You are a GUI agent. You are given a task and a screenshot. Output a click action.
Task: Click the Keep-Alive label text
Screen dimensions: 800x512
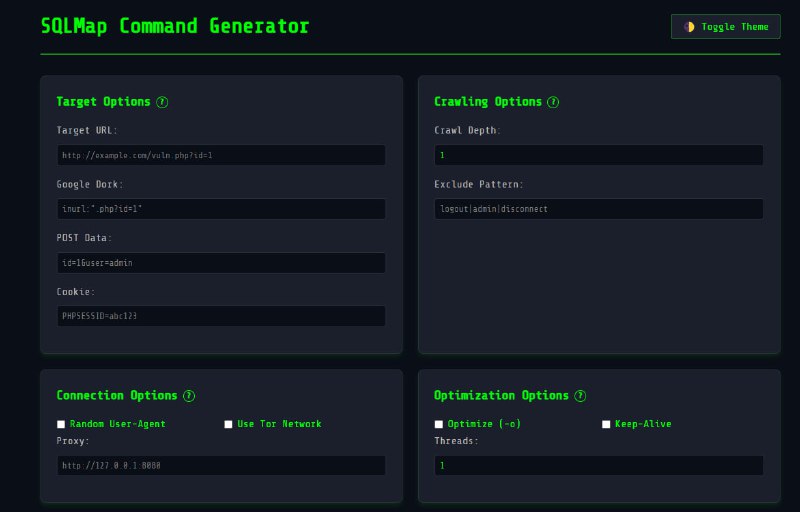tap(643, 424)
